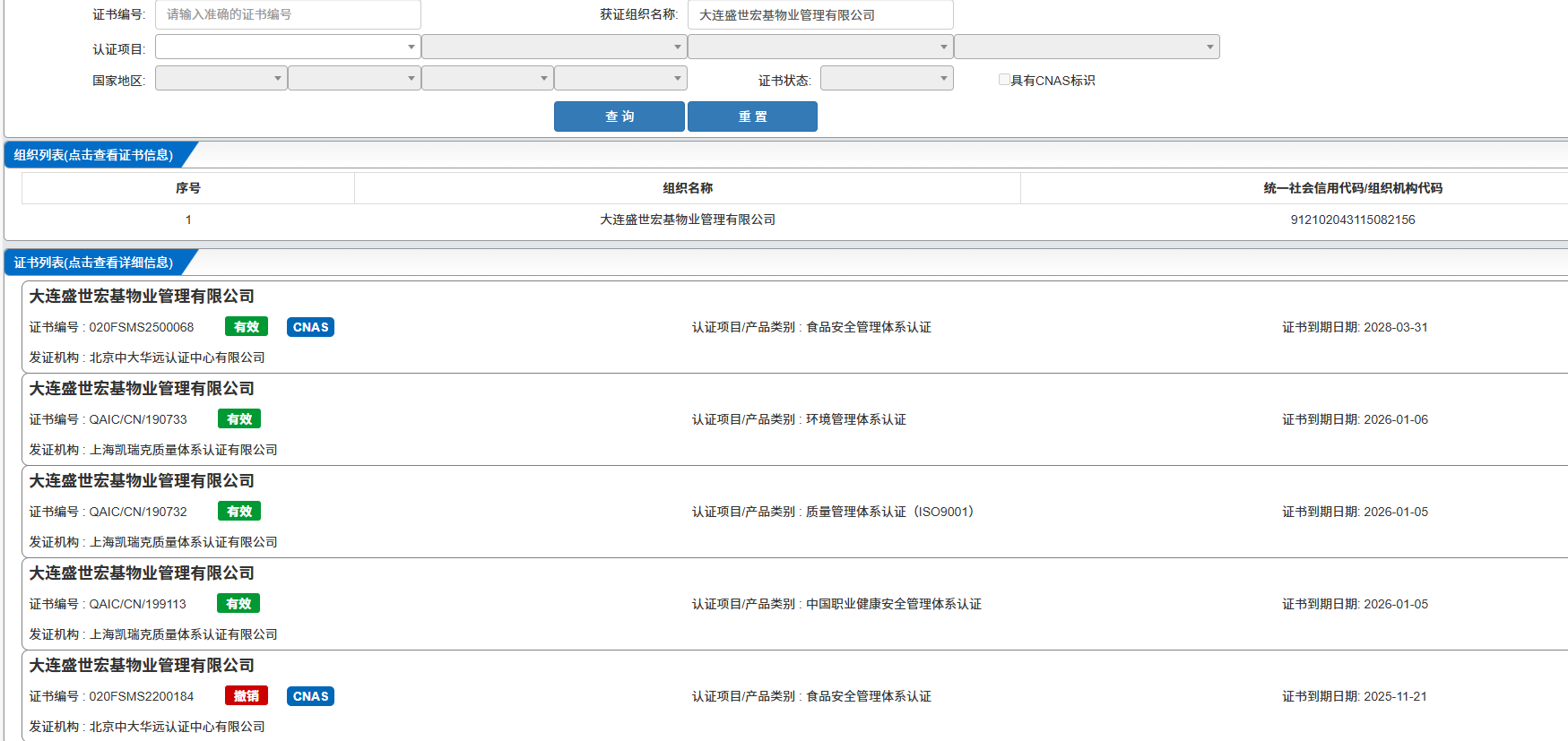Expand the third 国家地区 dropdown
Image resolution: width=1568 pixels, height=741 pixels.
coord(488,78)
